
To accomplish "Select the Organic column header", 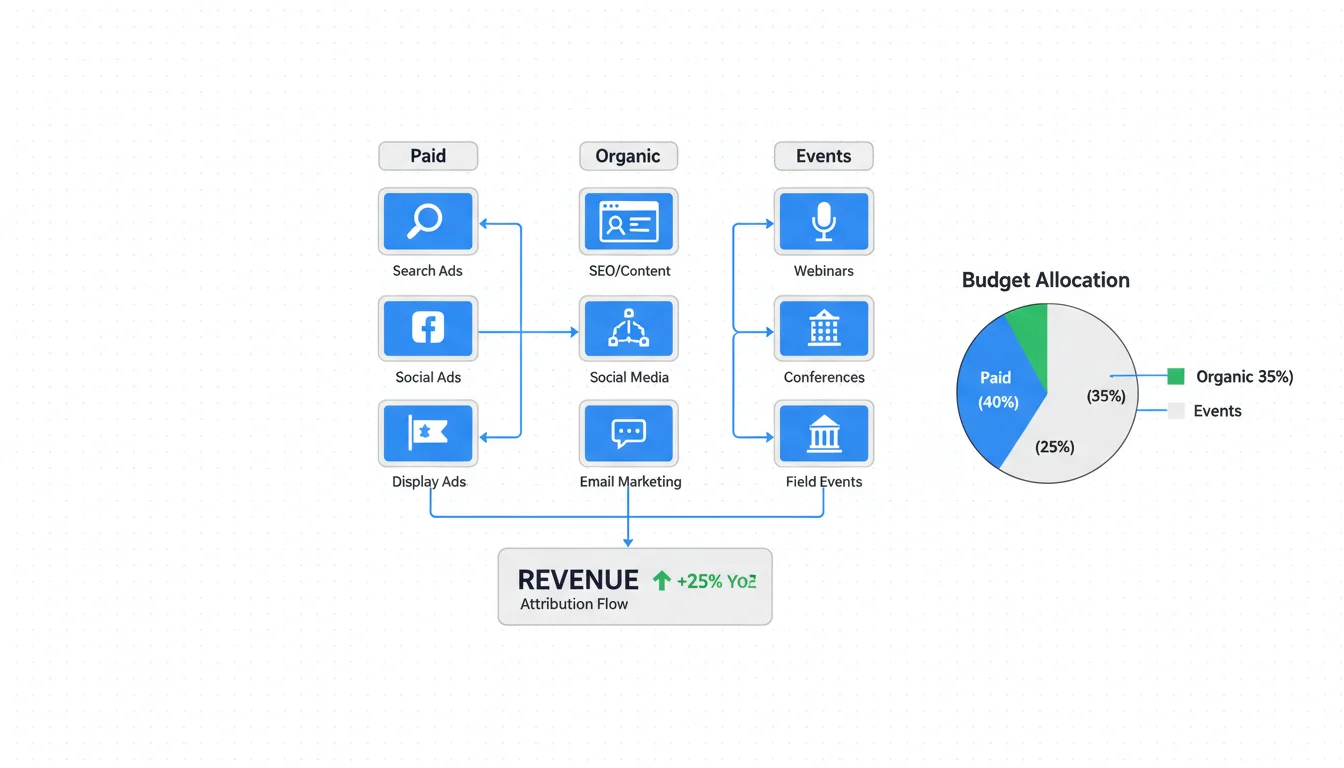I will coord(628,156).
